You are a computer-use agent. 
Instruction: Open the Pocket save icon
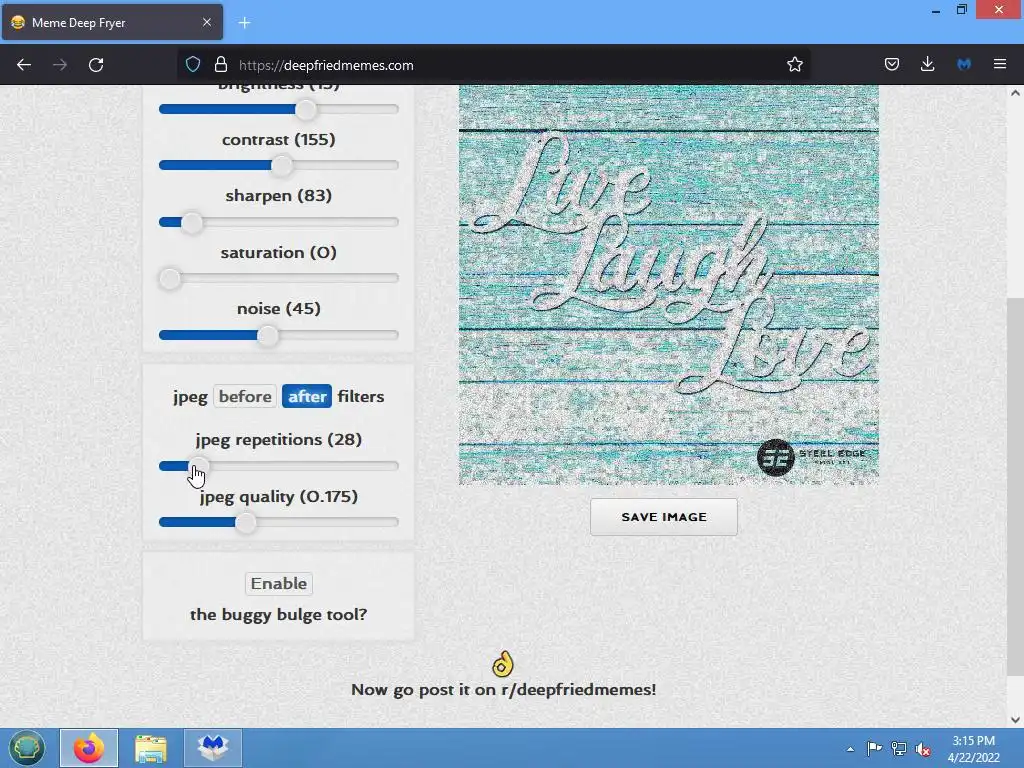[x=891, y=65]
